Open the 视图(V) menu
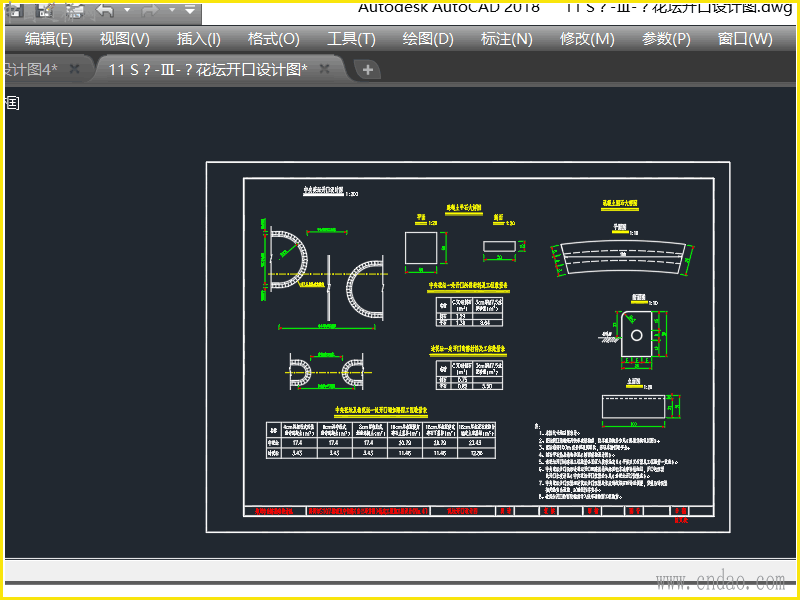 125,39
